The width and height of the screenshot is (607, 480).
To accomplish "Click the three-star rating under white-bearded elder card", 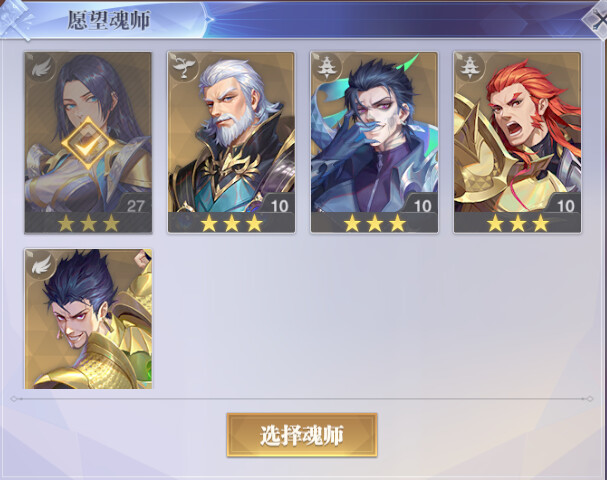I will [x=231, y=224].
